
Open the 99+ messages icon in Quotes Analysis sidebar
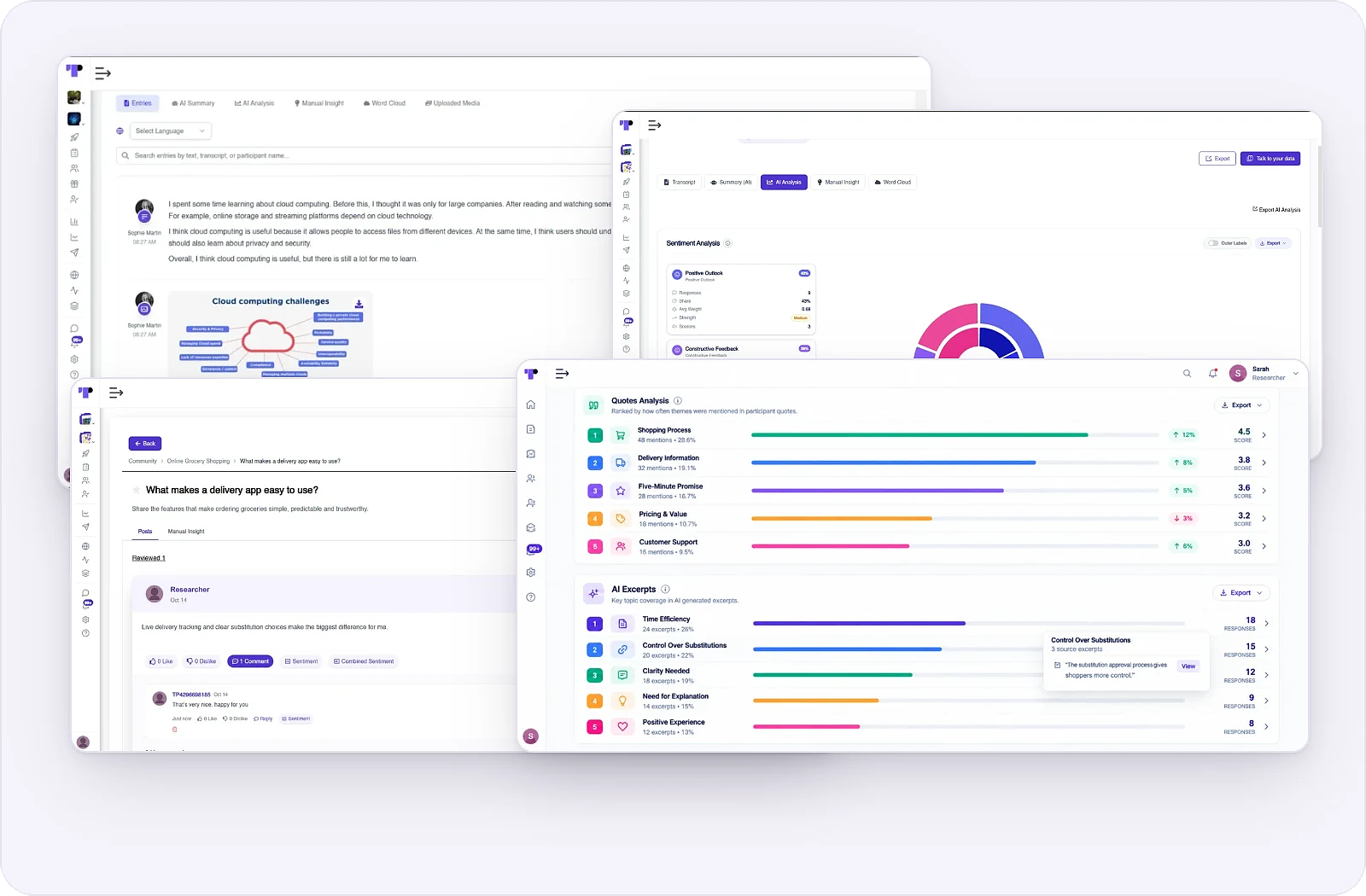point(534,549)
